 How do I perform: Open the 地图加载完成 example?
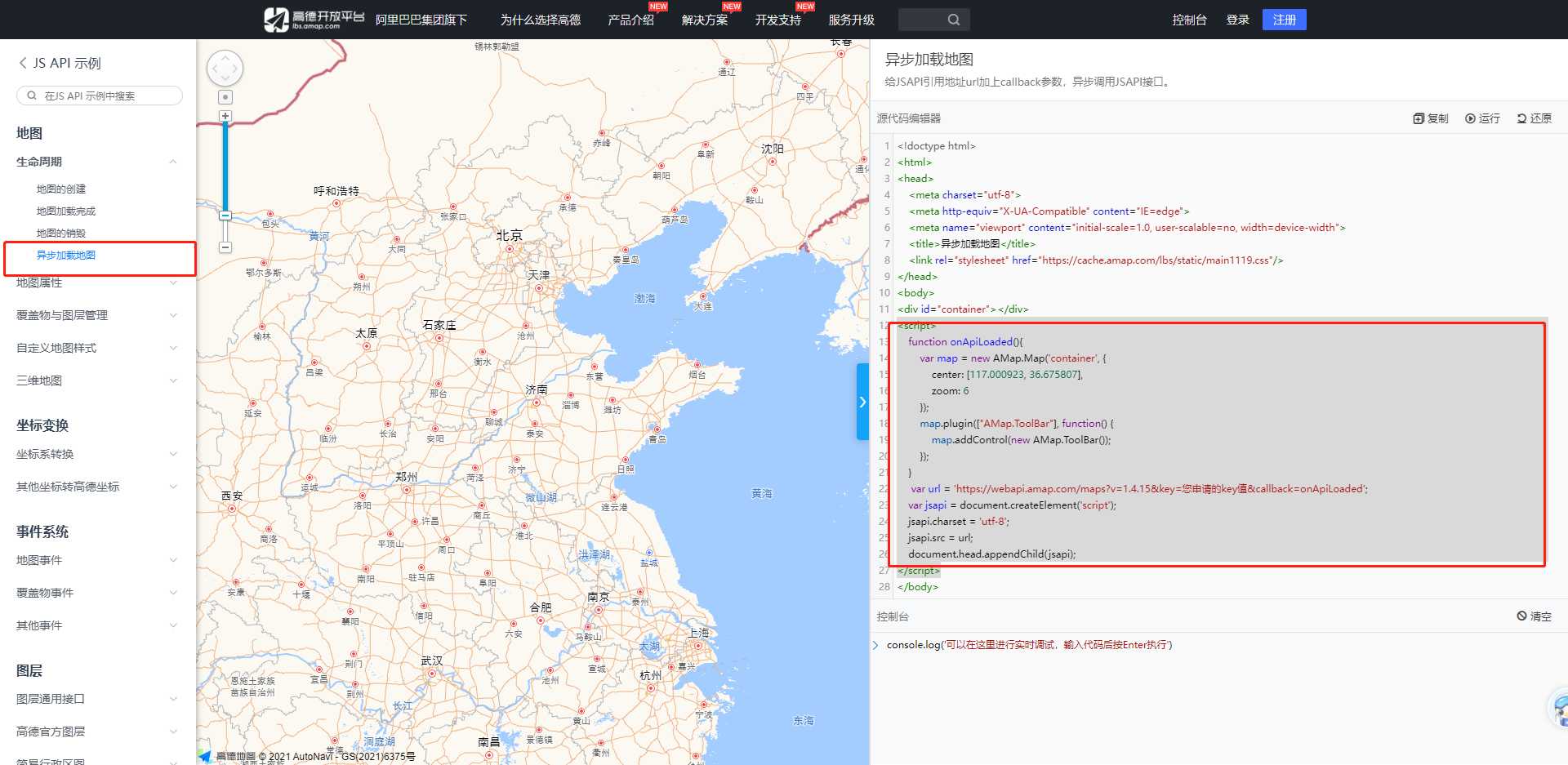point(66,211)
